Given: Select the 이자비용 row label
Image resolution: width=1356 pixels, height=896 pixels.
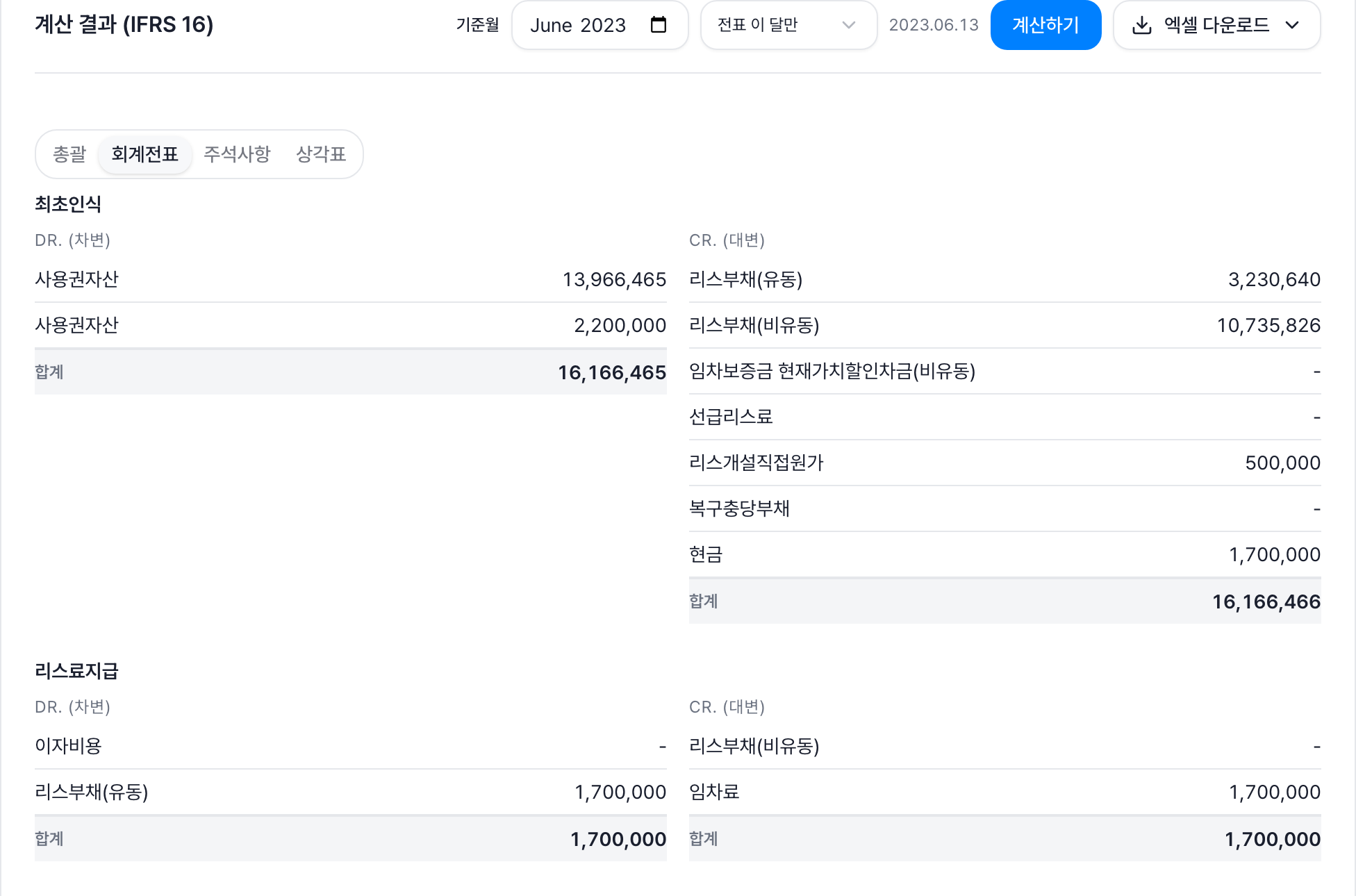Looking at the screenshot, I should (x=68, y=746).
